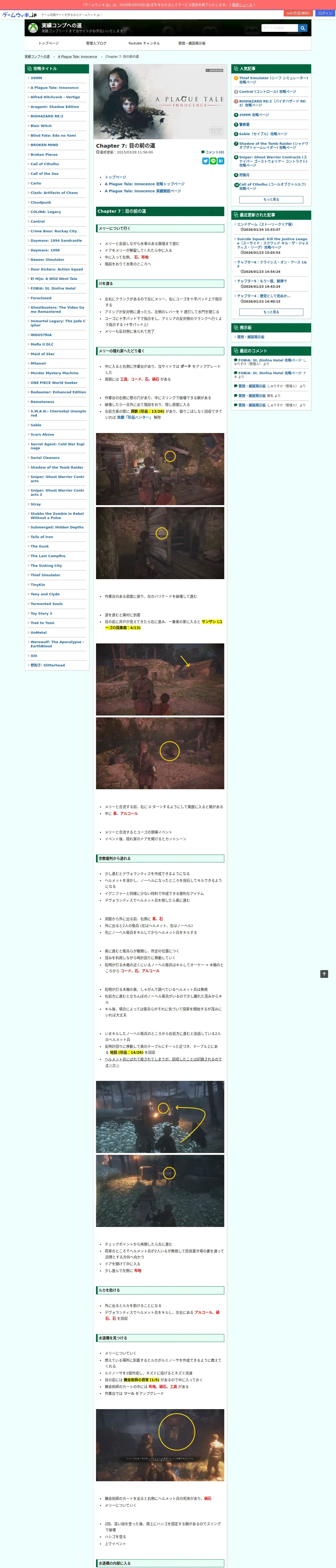The width and height of the screenshot is (336, 1568).
Task: Open Stray sidebar entry
Action: [x=35, y=504]
